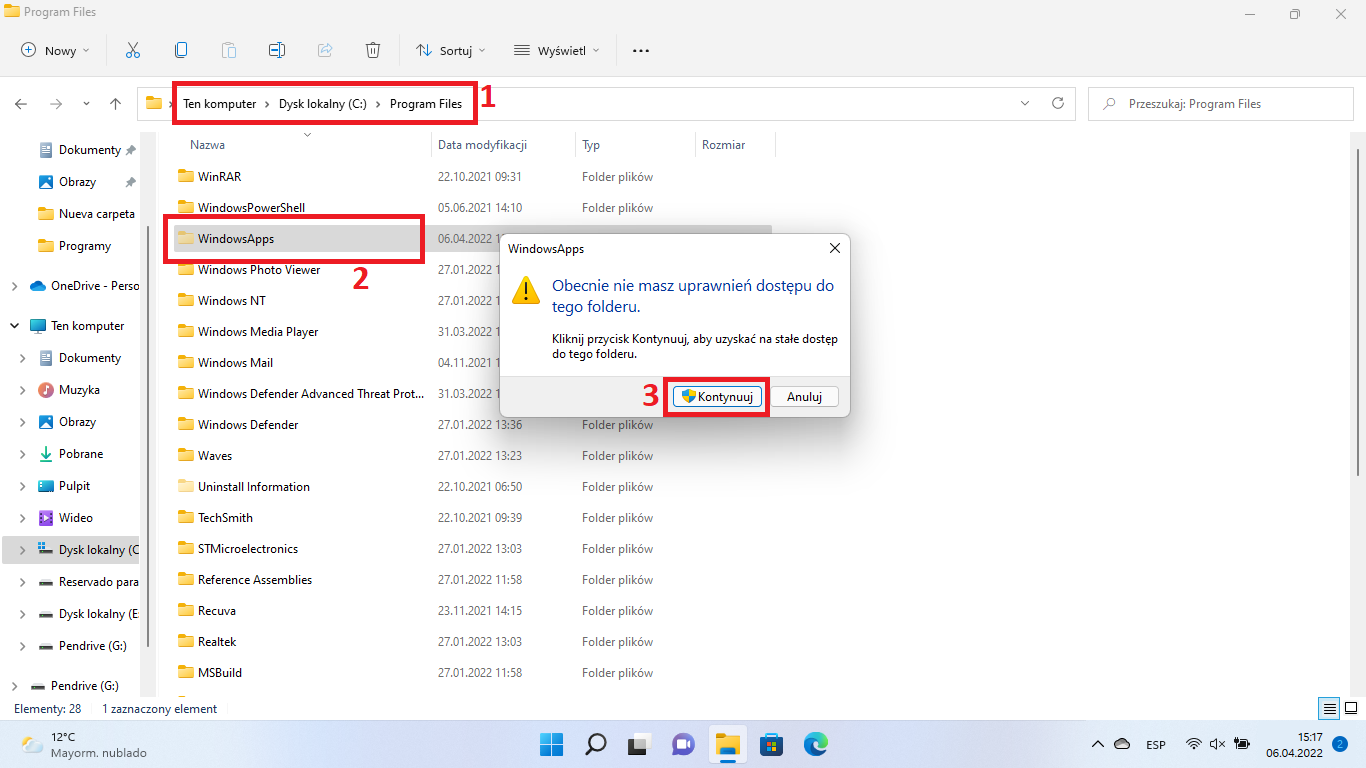Expand the OneDrive tree node
Viewport: 1366px width, 768px height.
(14, 286)
